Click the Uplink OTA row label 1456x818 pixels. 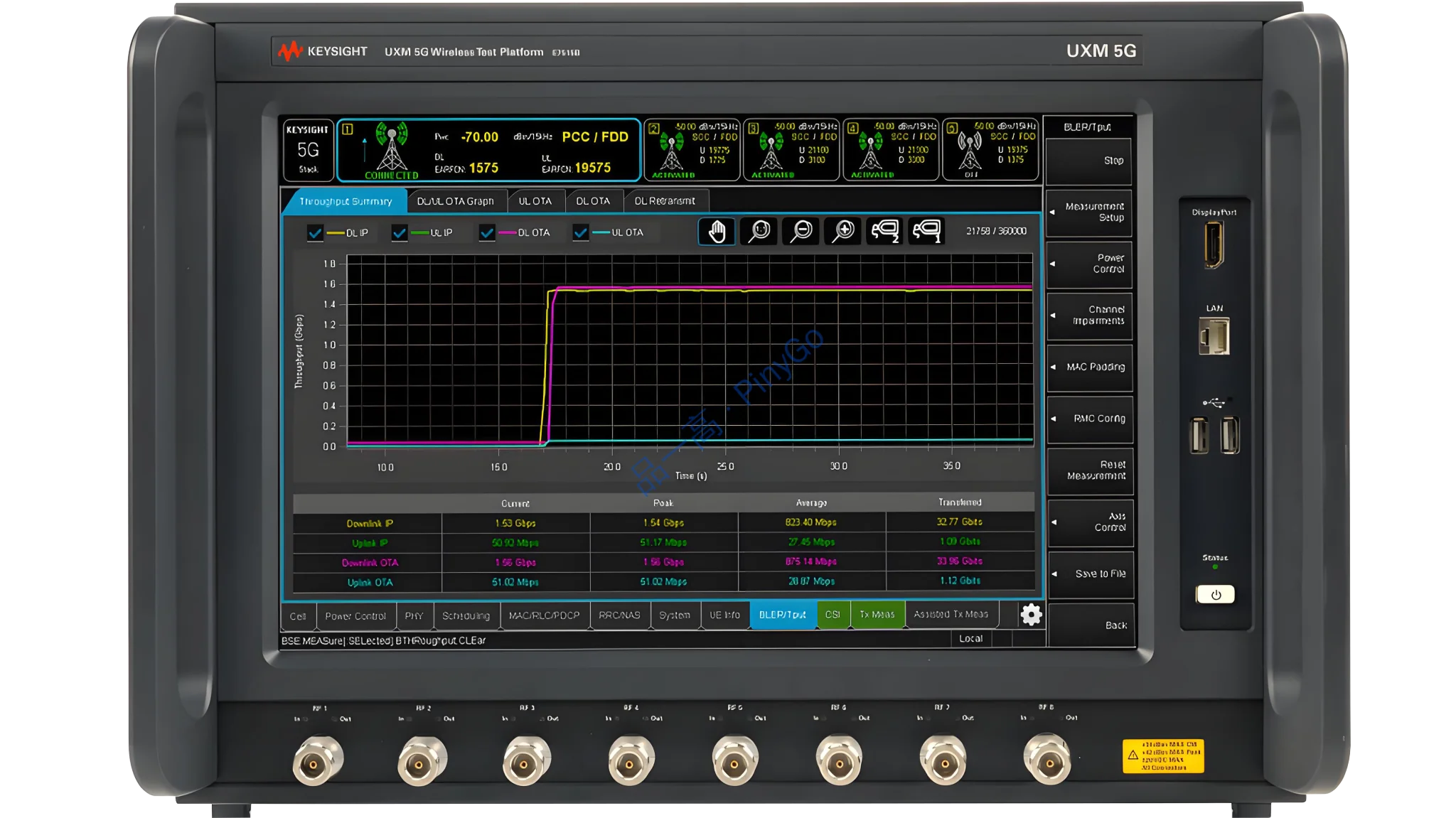pyautogui.click(x=369, y=583)
